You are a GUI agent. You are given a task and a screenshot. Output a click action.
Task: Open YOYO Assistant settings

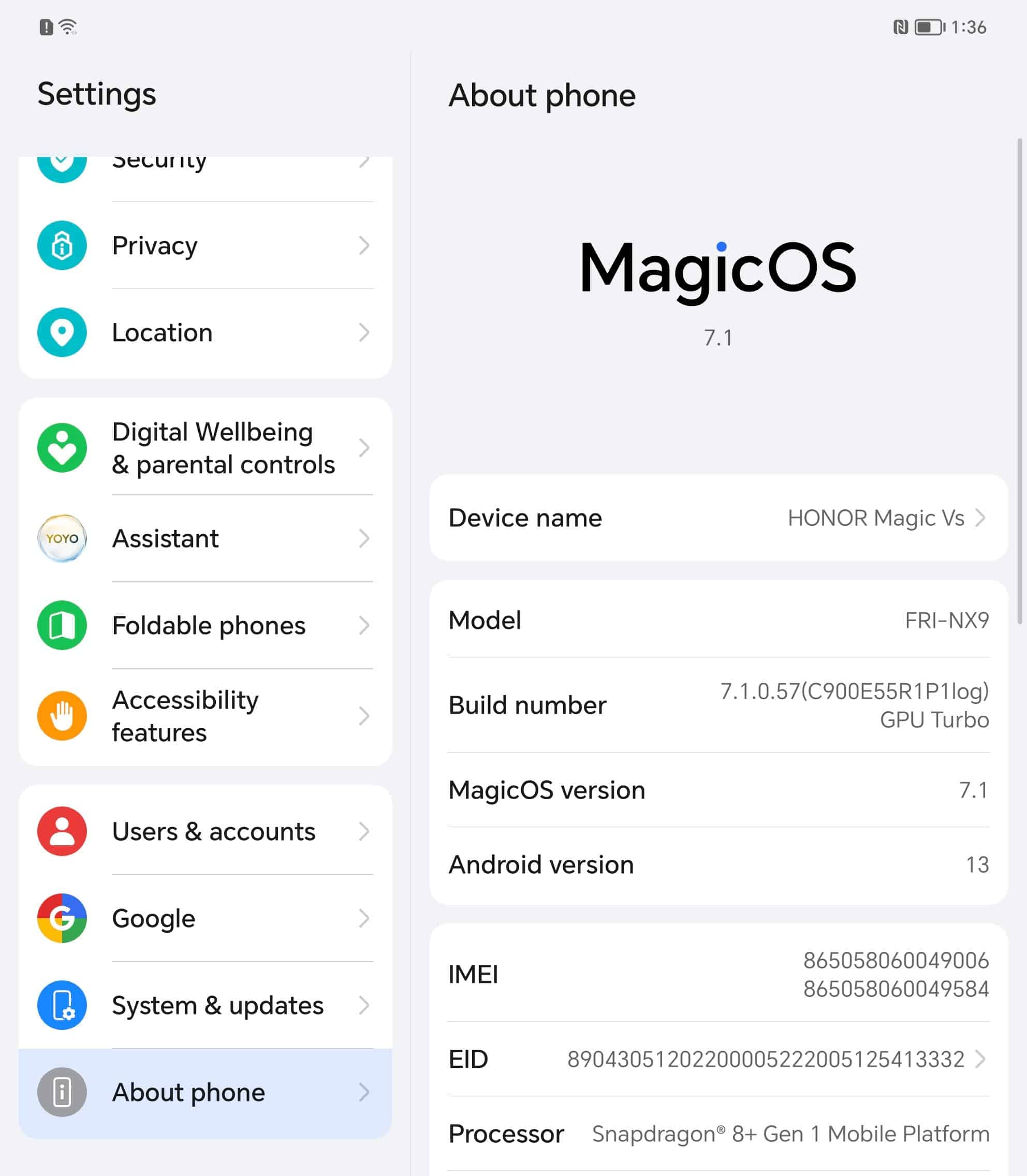(205, 538)
